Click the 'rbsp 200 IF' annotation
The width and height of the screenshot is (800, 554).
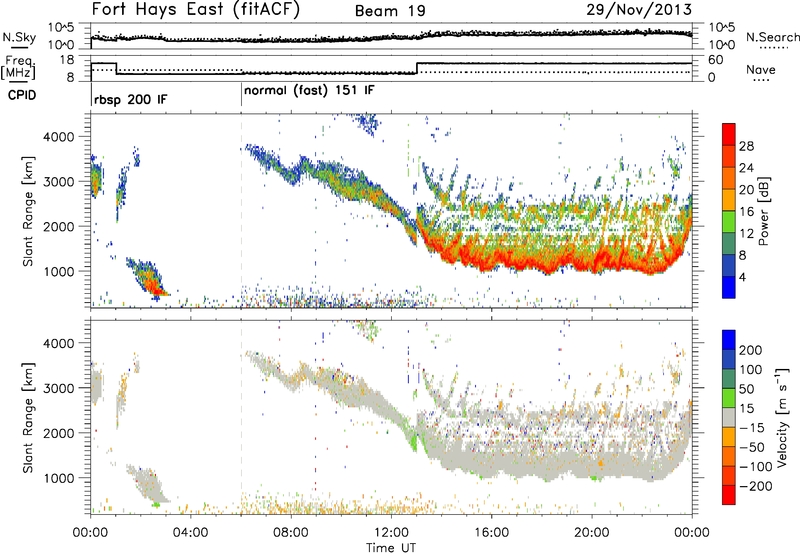pyautogui.click(x=130, y=99)
